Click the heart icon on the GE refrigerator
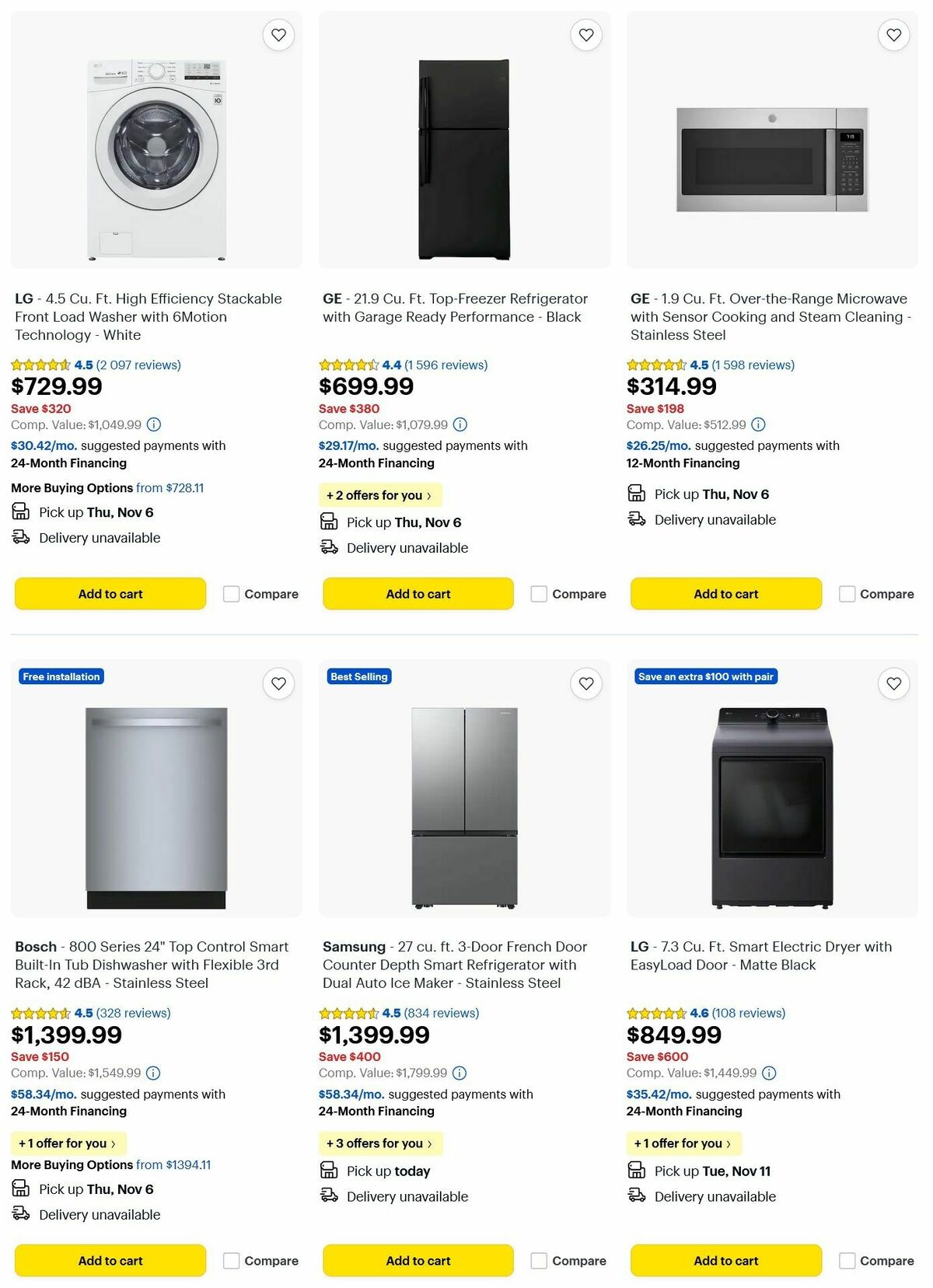The width and height of the screenshot is (933, 1288). pyautogui.click(x=585, y=34)
